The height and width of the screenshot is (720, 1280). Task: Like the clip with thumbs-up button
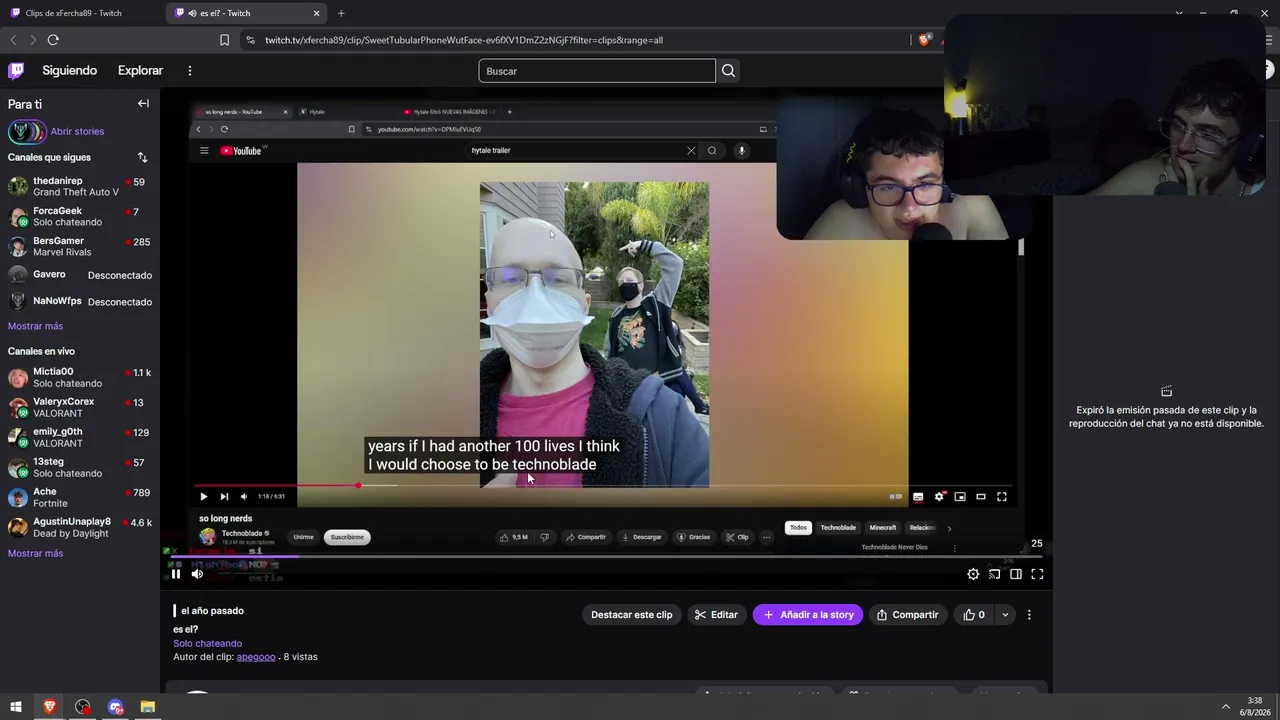pyautogui.click(x=974, y=615)
